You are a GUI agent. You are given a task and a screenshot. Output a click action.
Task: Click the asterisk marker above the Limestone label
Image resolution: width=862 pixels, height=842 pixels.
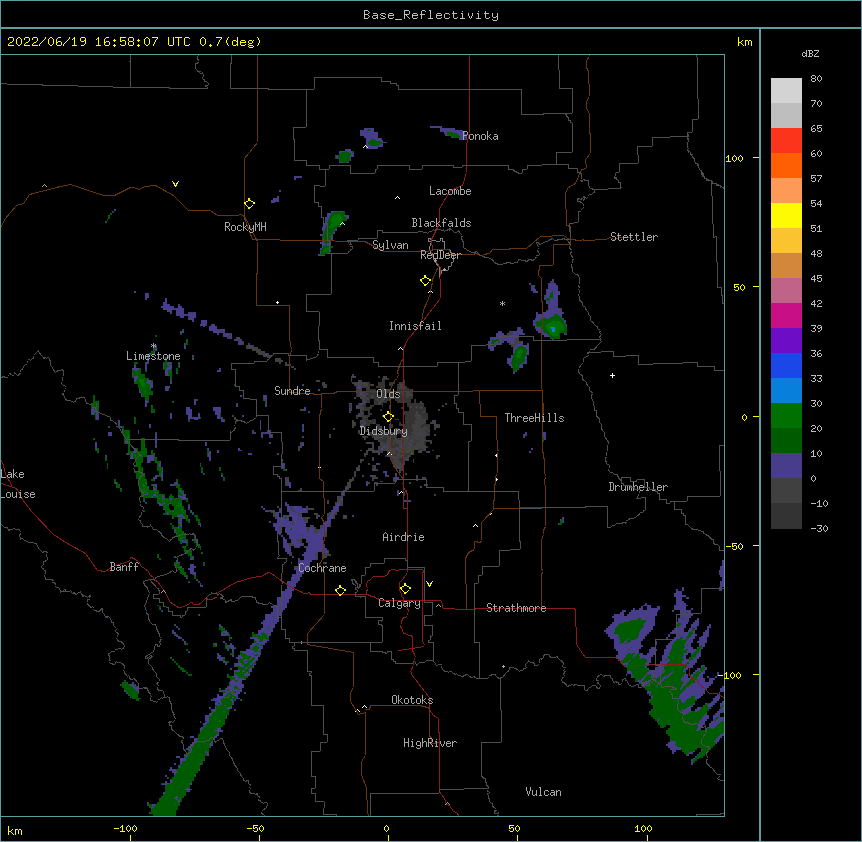(x=154, y=346)
